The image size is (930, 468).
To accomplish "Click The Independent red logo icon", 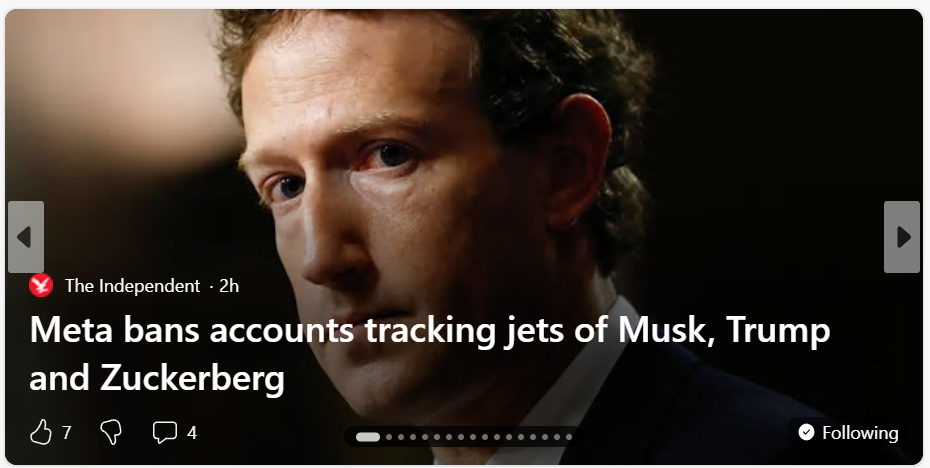I will tap(41, 285).
